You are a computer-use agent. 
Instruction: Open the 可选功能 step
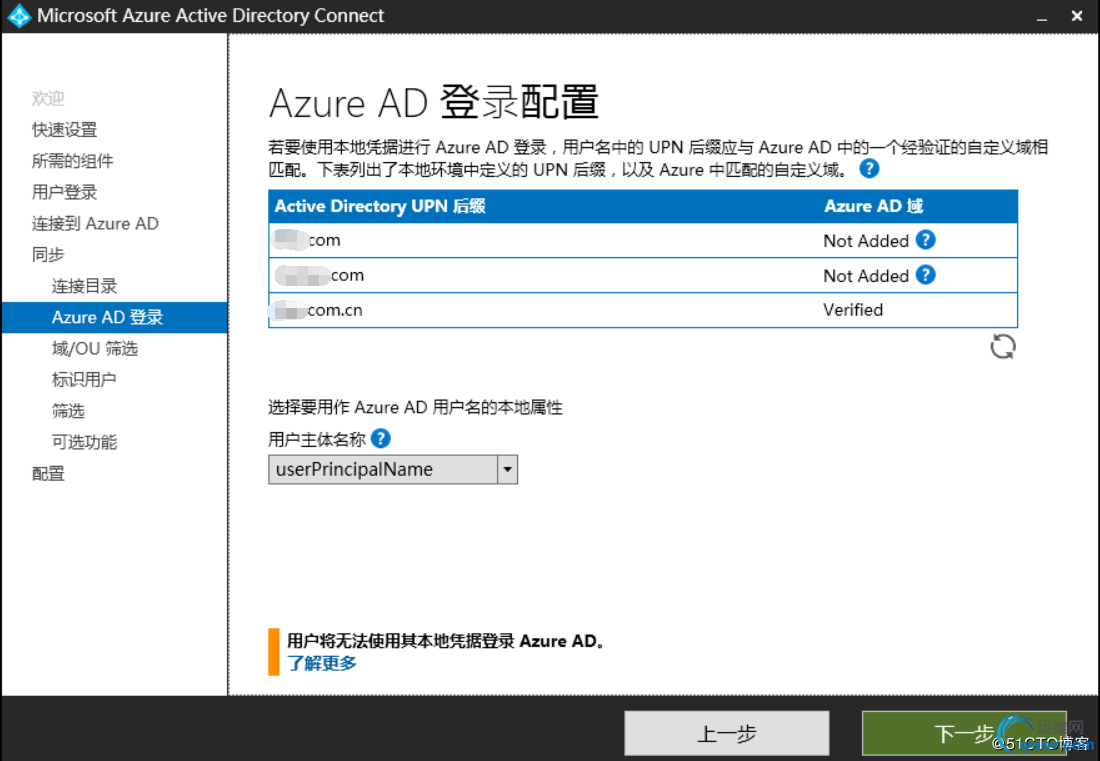(84, 442)
